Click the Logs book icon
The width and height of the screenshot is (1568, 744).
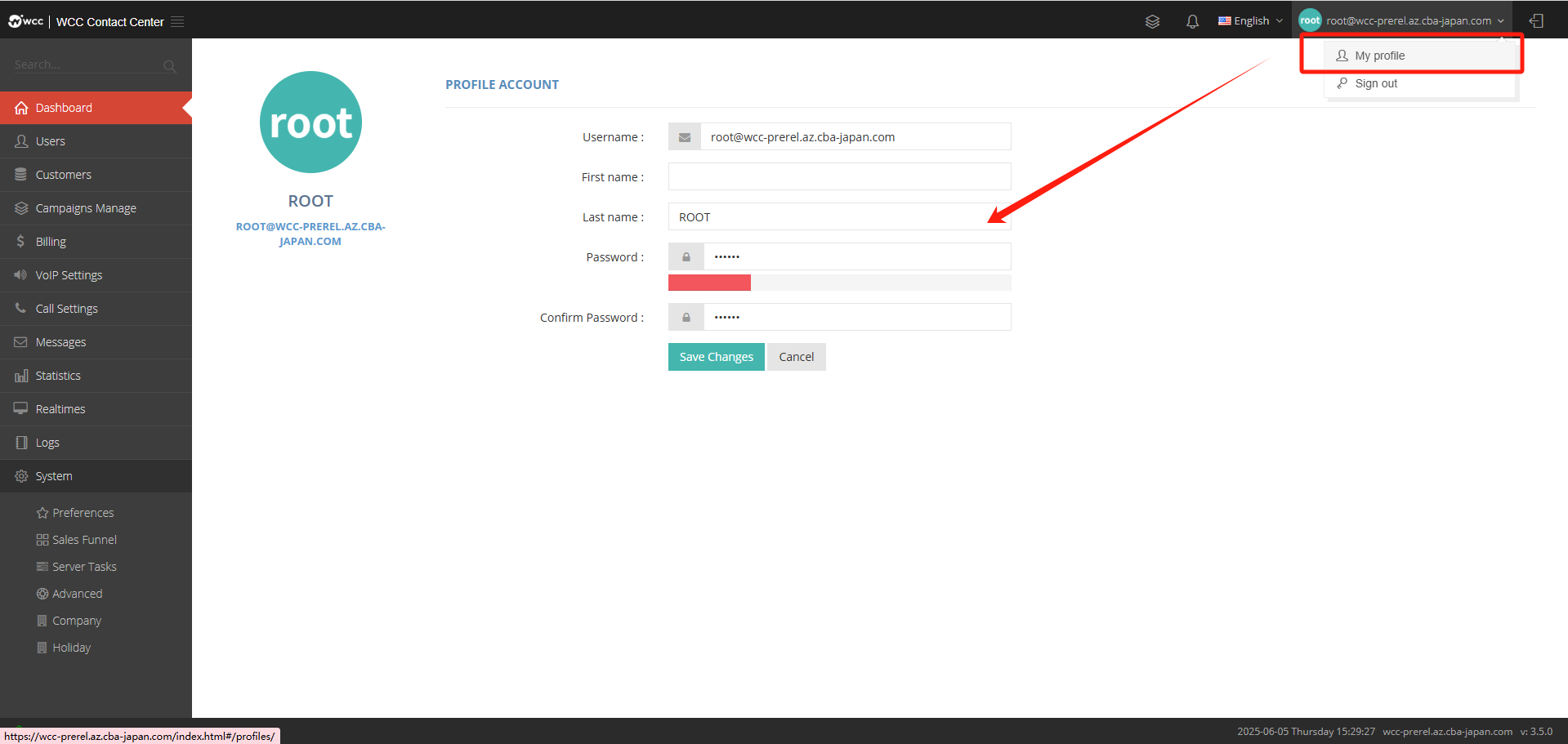pos(21,443)
